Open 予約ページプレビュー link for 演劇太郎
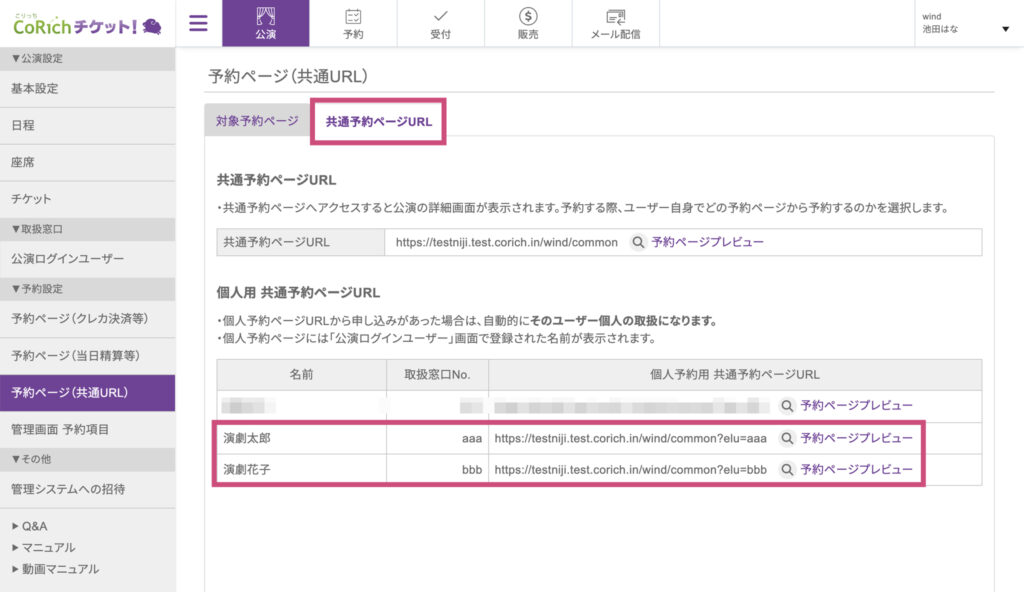Screen dimensions: 1024x592 856,438
